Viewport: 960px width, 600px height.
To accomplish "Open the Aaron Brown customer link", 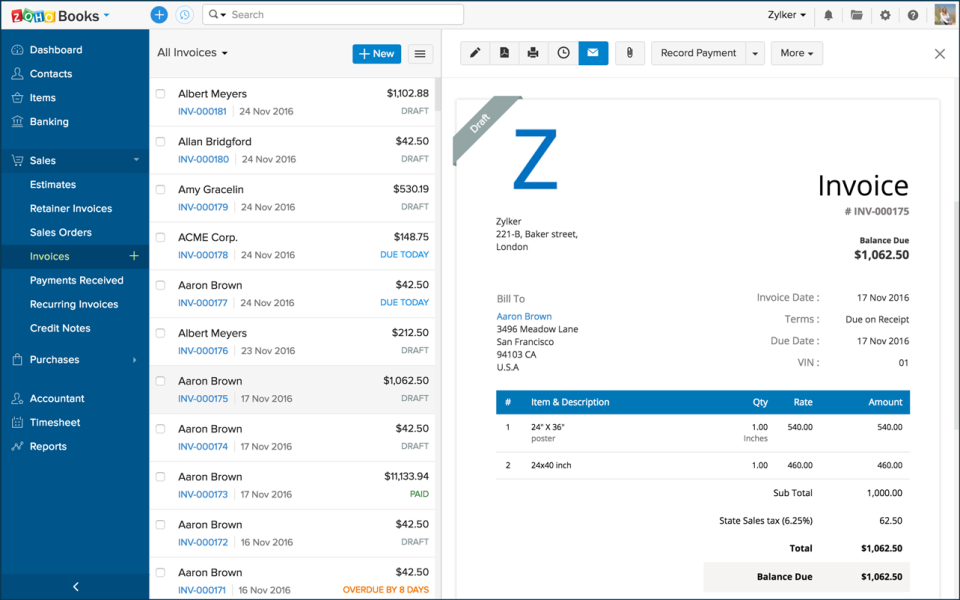I will coord(524,316).
